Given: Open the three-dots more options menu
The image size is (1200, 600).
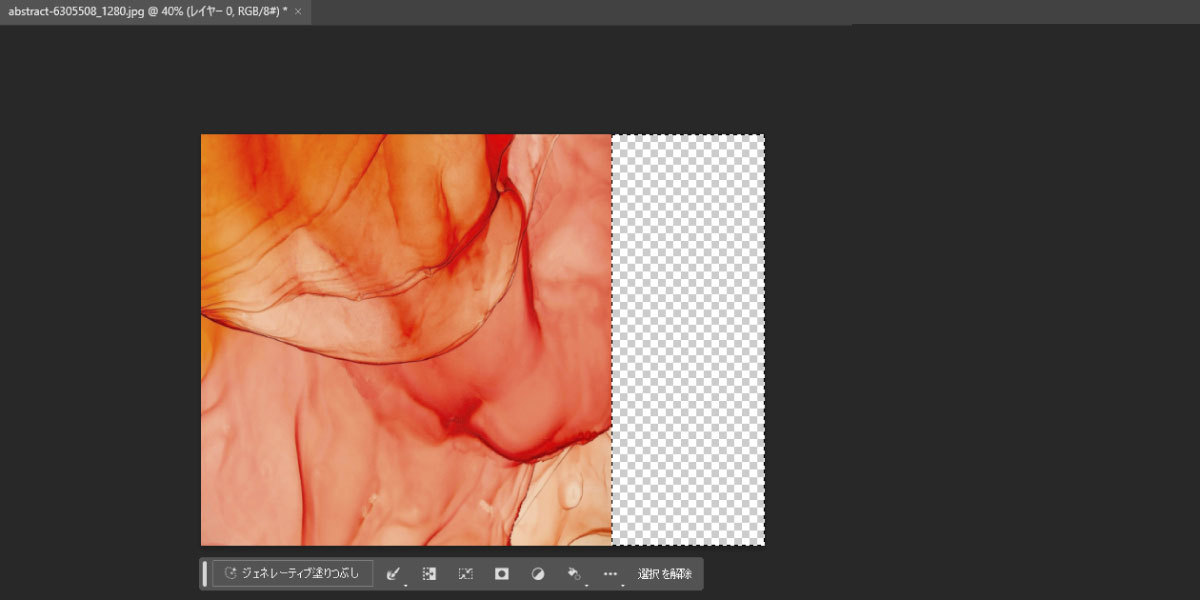Looking at the screenshot, I should [x=610, y=574].
